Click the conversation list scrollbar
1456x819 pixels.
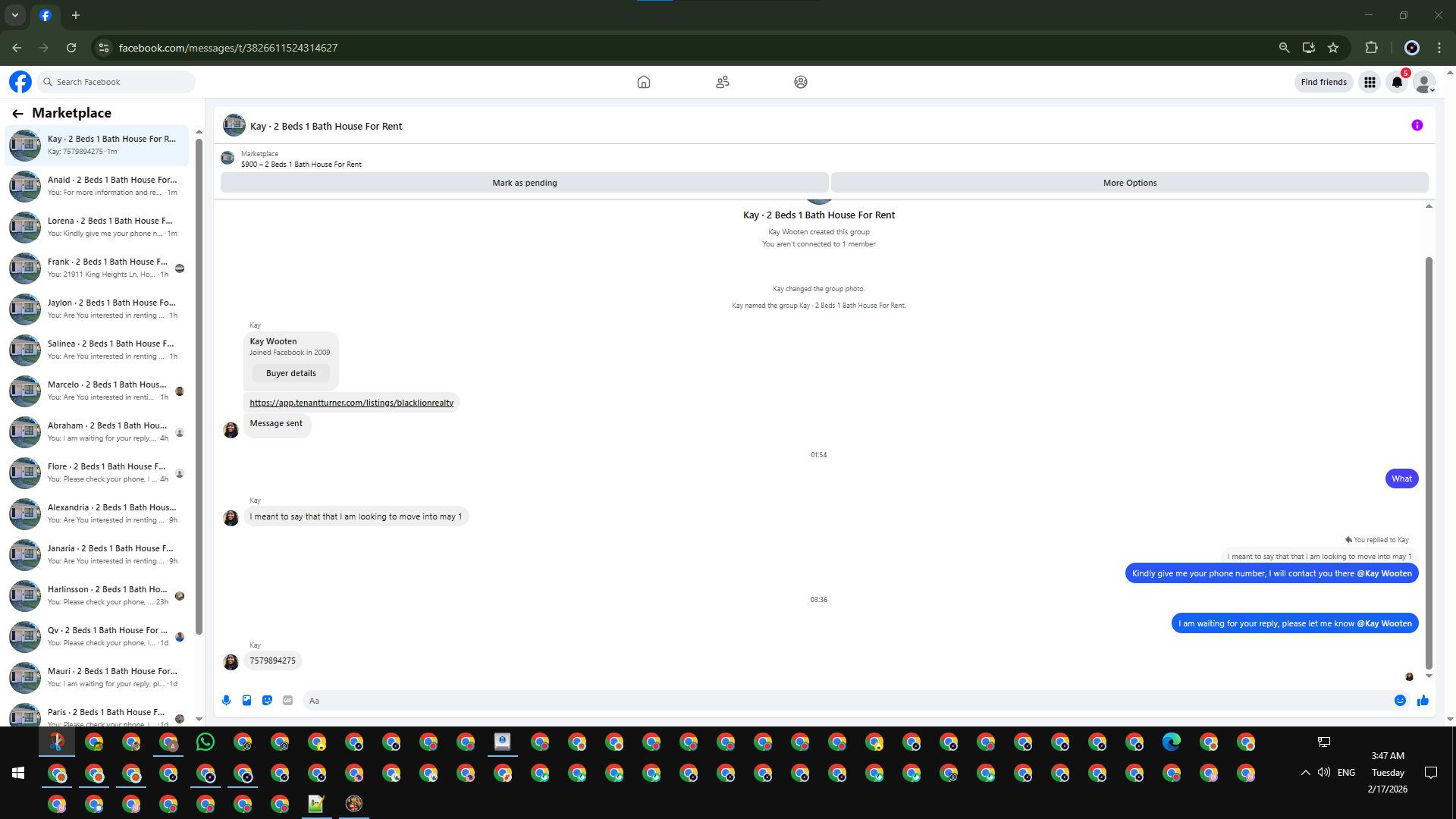(199, 387)
